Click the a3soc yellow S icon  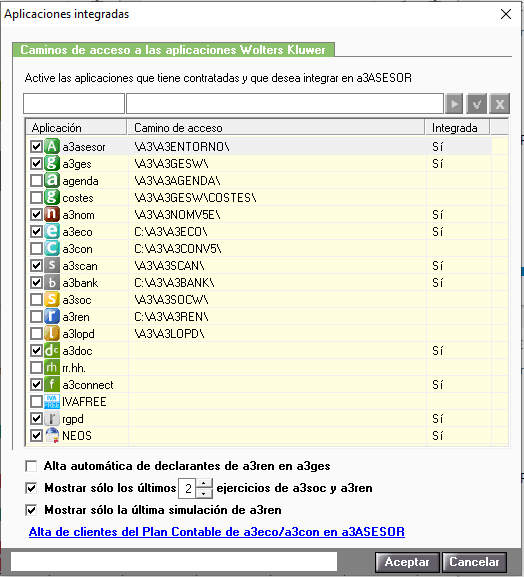tap(52, 299)
